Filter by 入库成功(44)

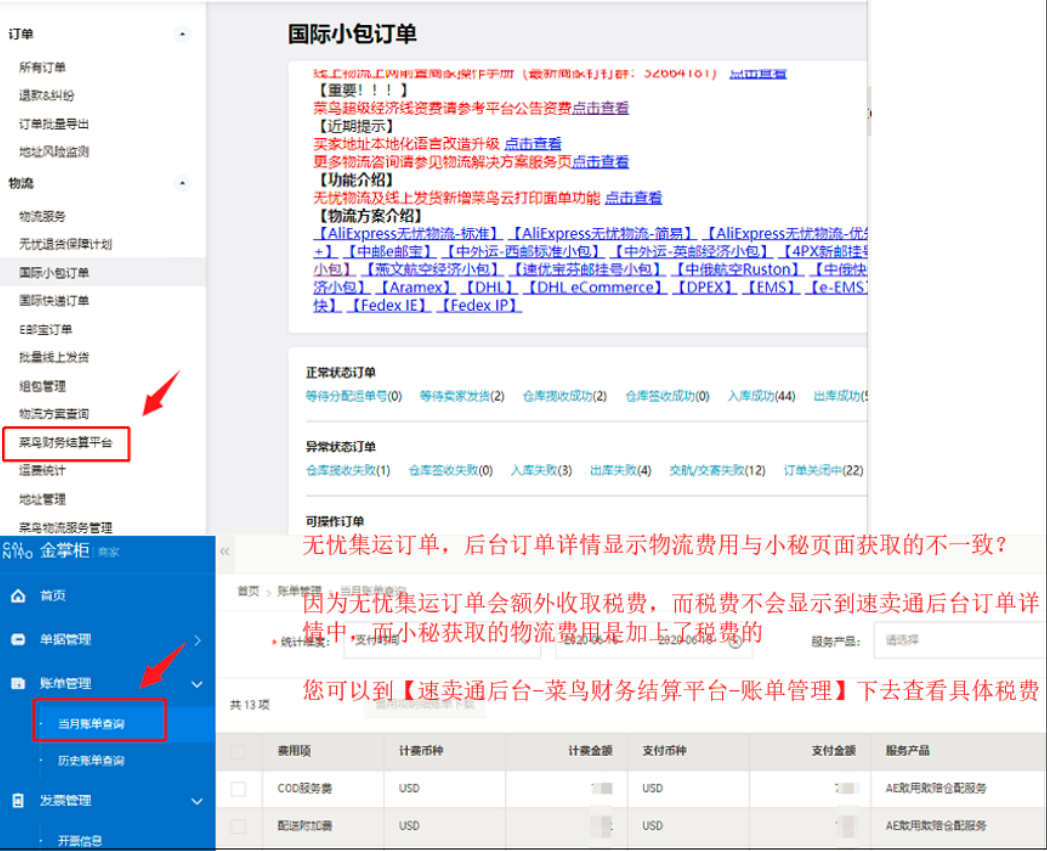(x=761, y=397)
